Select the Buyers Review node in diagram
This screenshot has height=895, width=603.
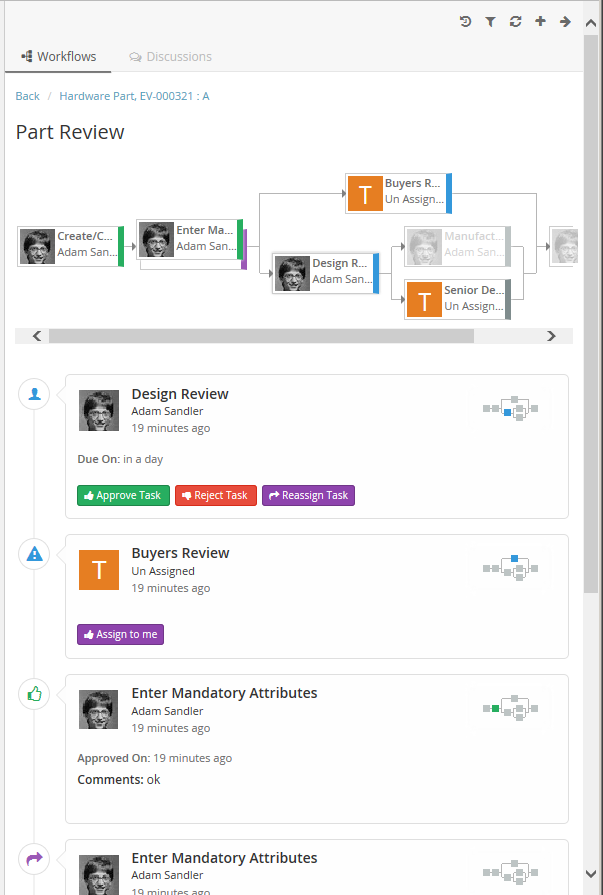click(x=398, y=193)
